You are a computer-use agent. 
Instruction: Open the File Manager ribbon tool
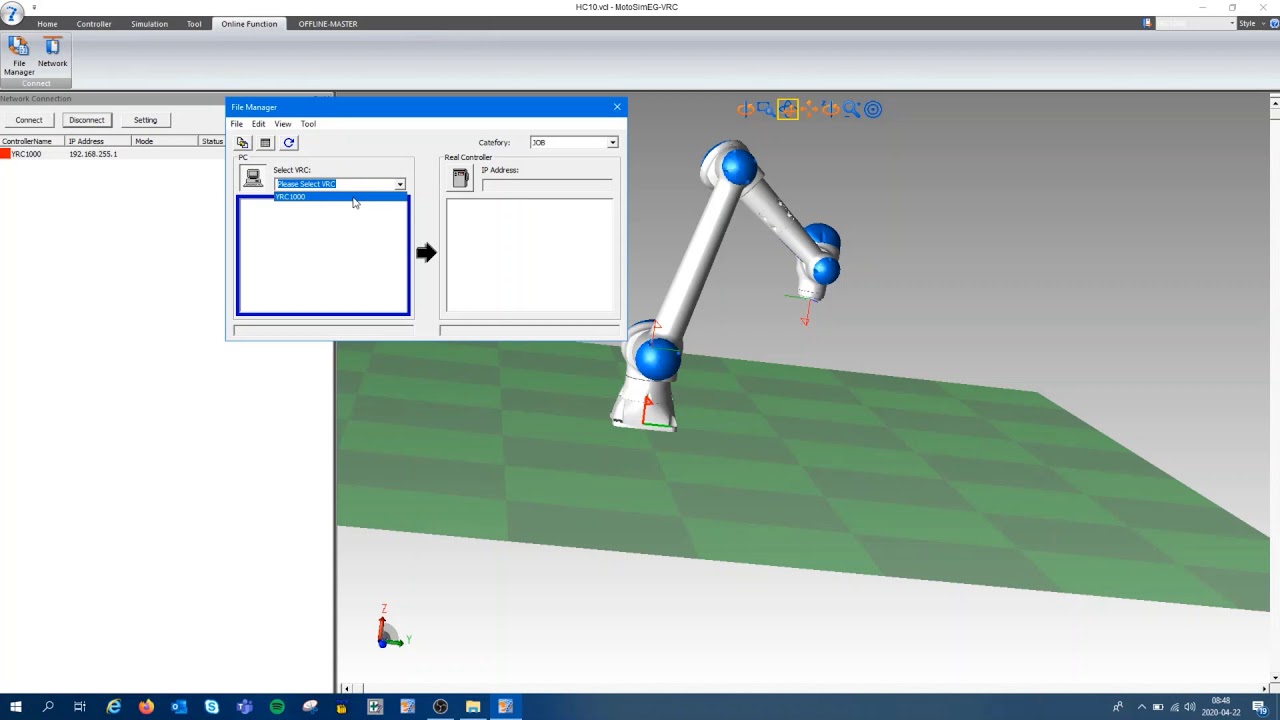[x=19, y=56]
